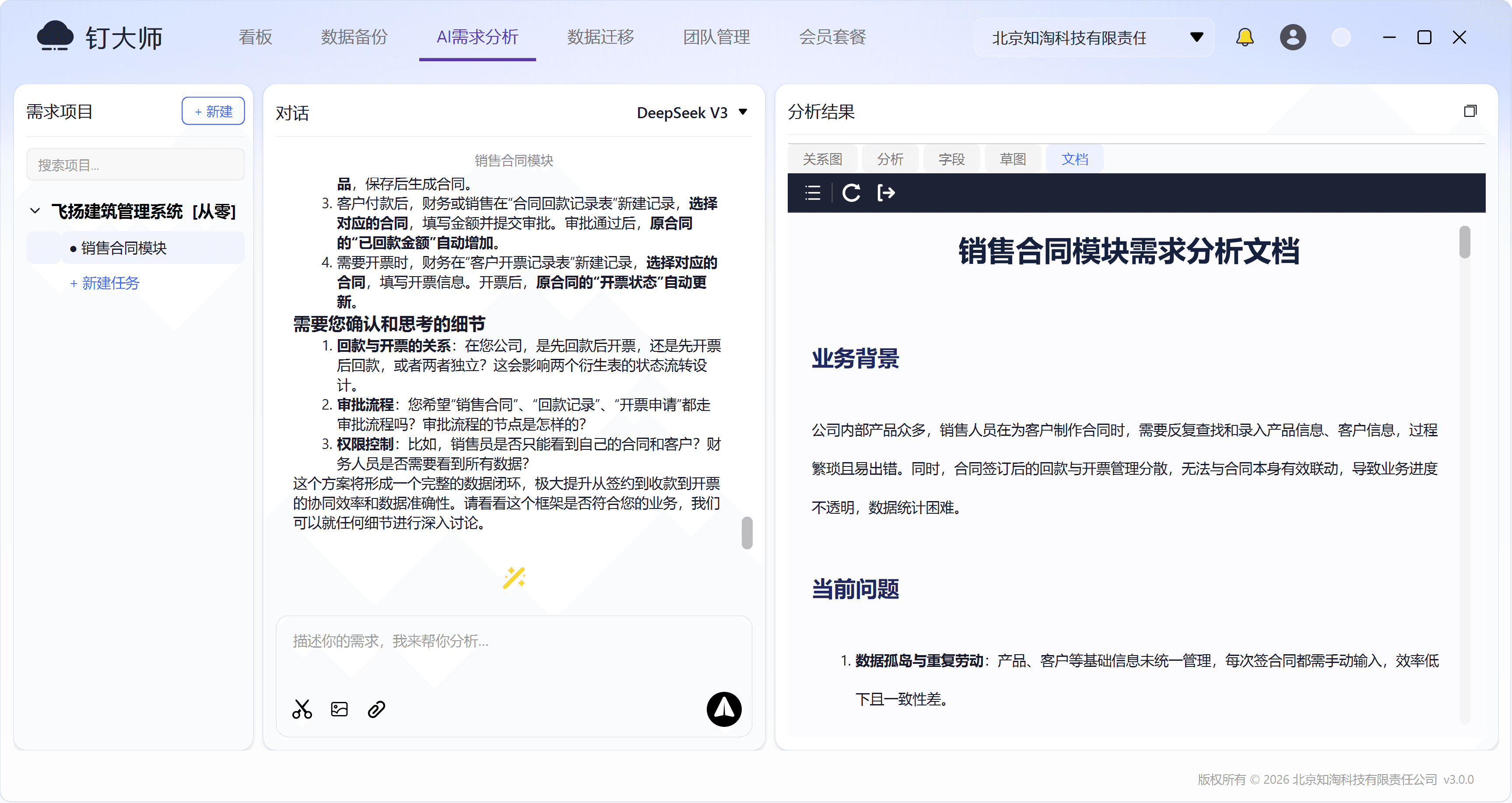
Task: Pop out the analysis results panel
Action: click(x=1470, y=111)
